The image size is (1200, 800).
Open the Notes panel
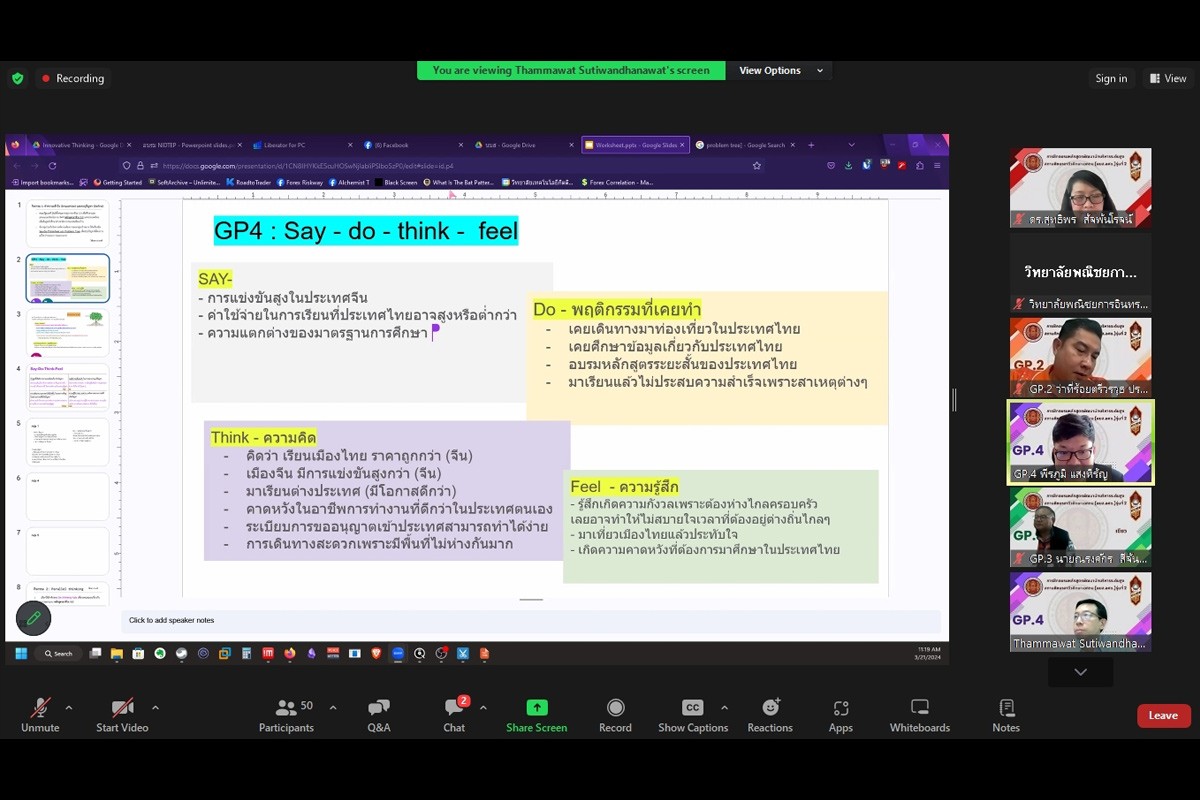pyautogui.click(x=1006, y=715)
